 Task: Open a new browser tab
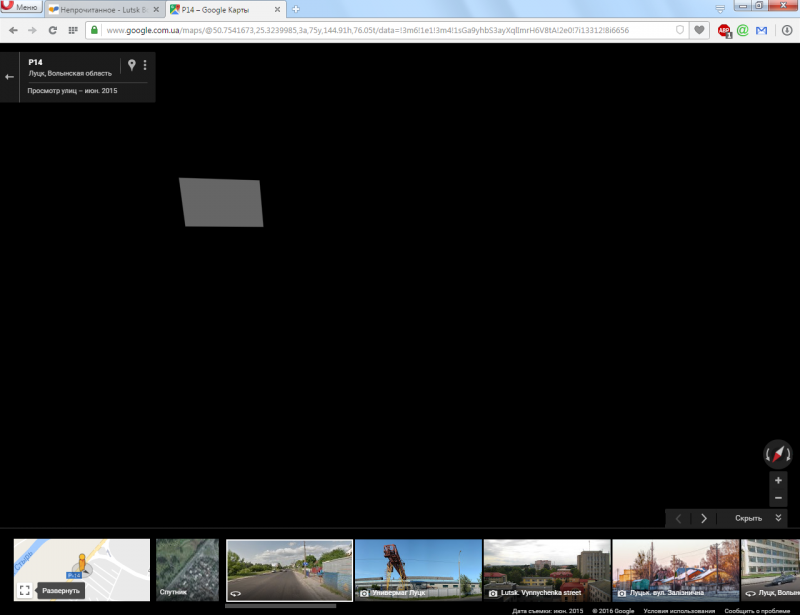tap(296, 9)
